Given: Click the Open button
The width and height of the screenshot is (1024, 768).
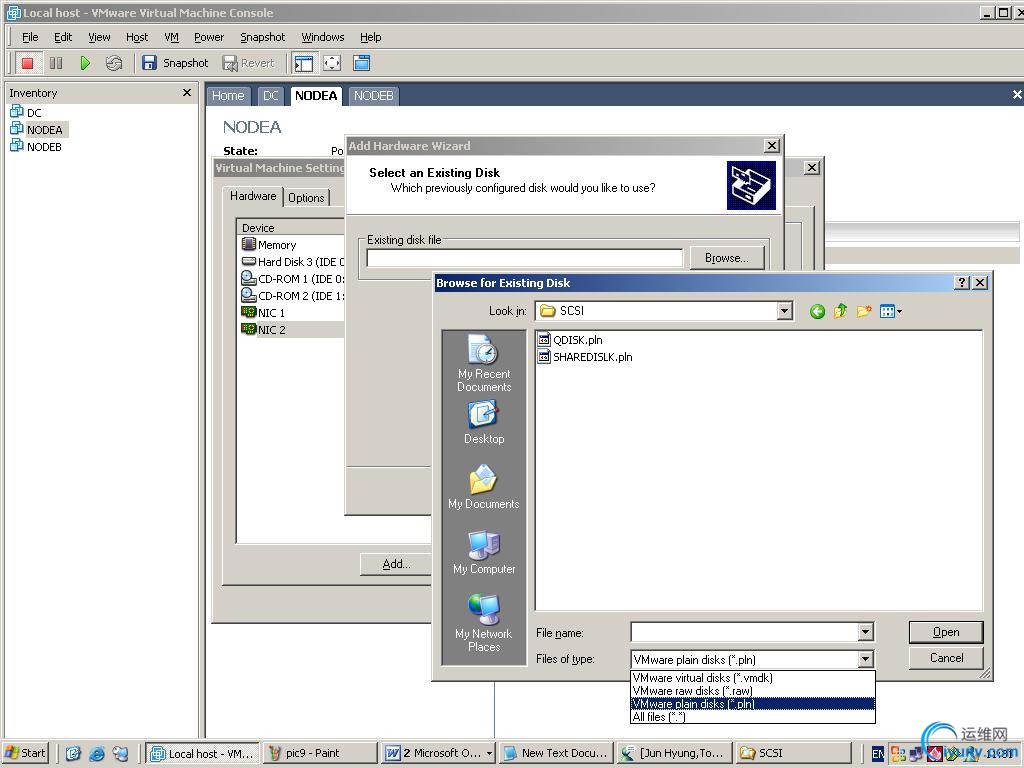Looking at the screenshot, I should coord(946,632).
